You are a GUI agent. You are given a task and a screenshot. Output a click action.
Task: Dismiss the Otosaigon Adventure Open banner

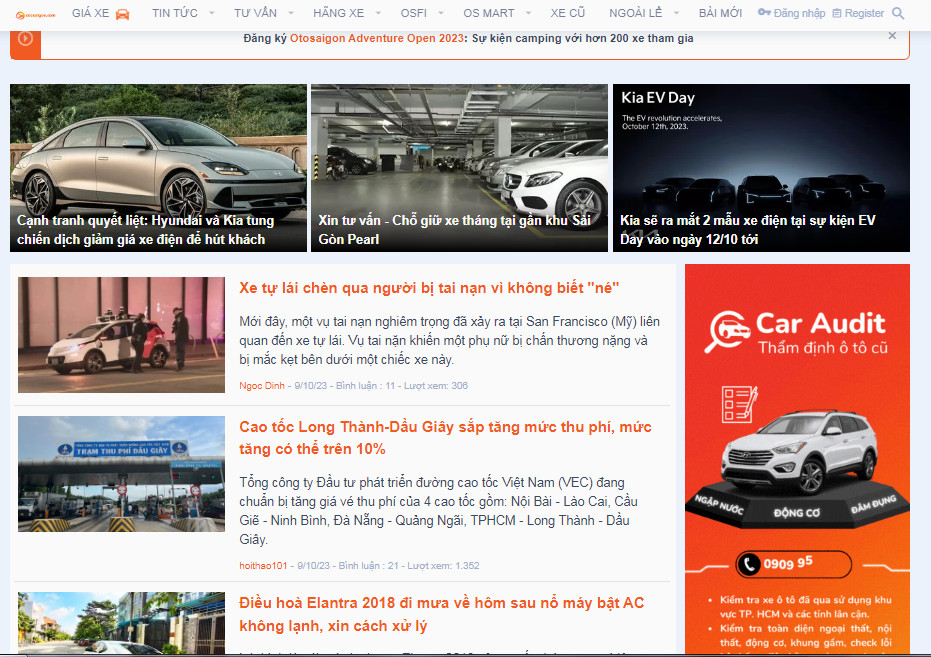point(892,36)
